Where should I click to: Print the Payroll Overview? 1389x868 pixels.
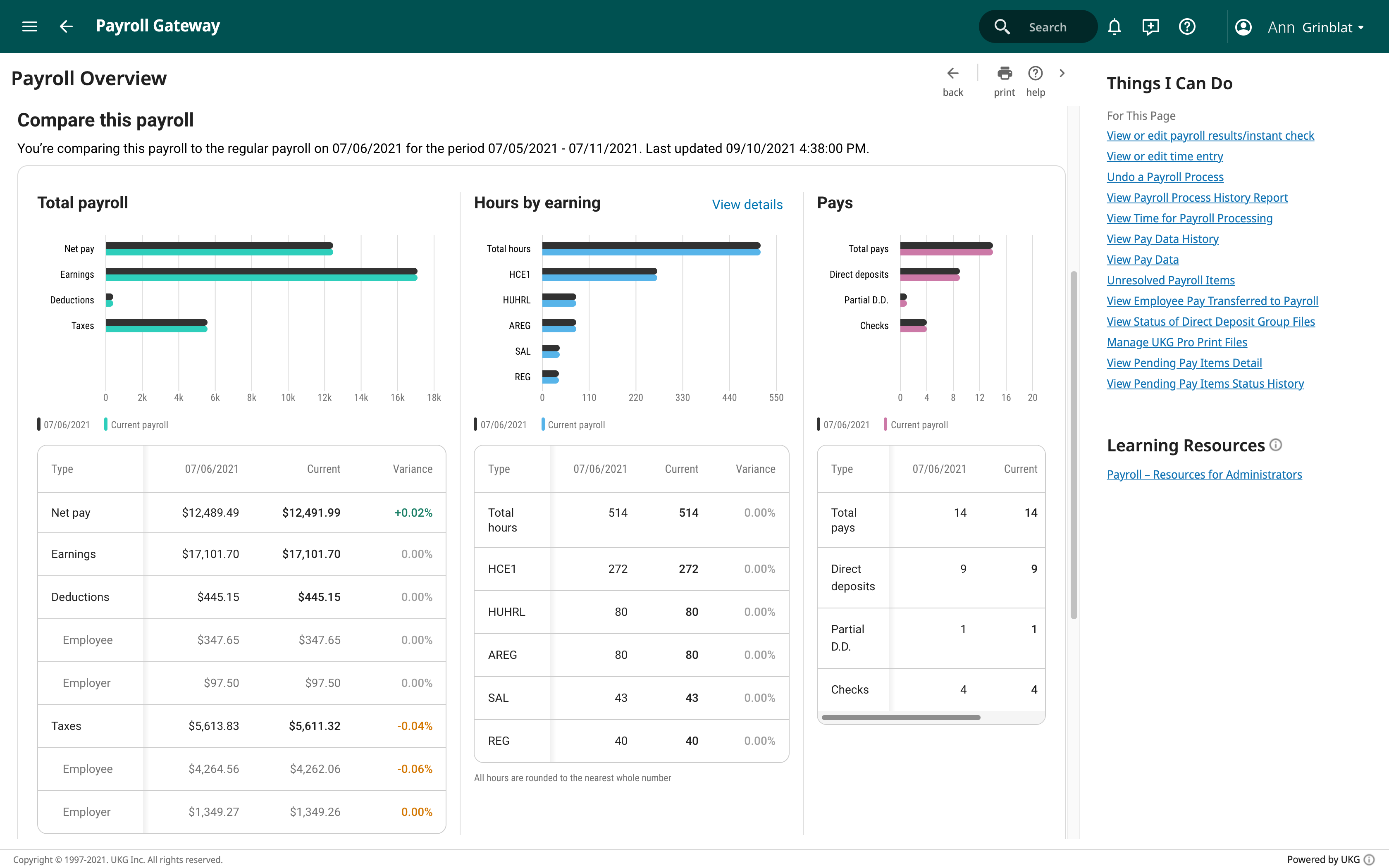click(x=1005, y=73)
